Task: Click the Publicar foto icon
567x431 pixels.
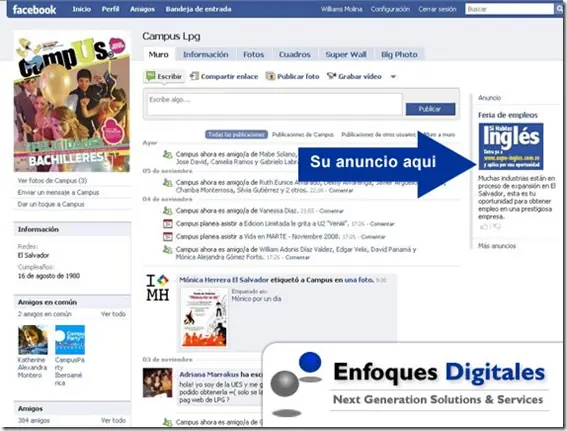Action: click(x=270, y=76)
